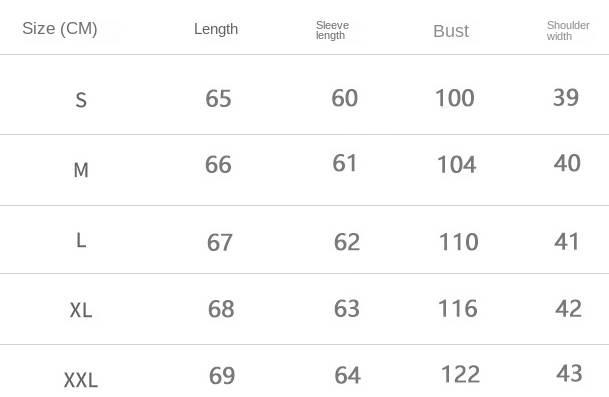The height and width of the screenshot is (397, 609).
Task: Select the Length column header
Action: click(x=216, y=30)
